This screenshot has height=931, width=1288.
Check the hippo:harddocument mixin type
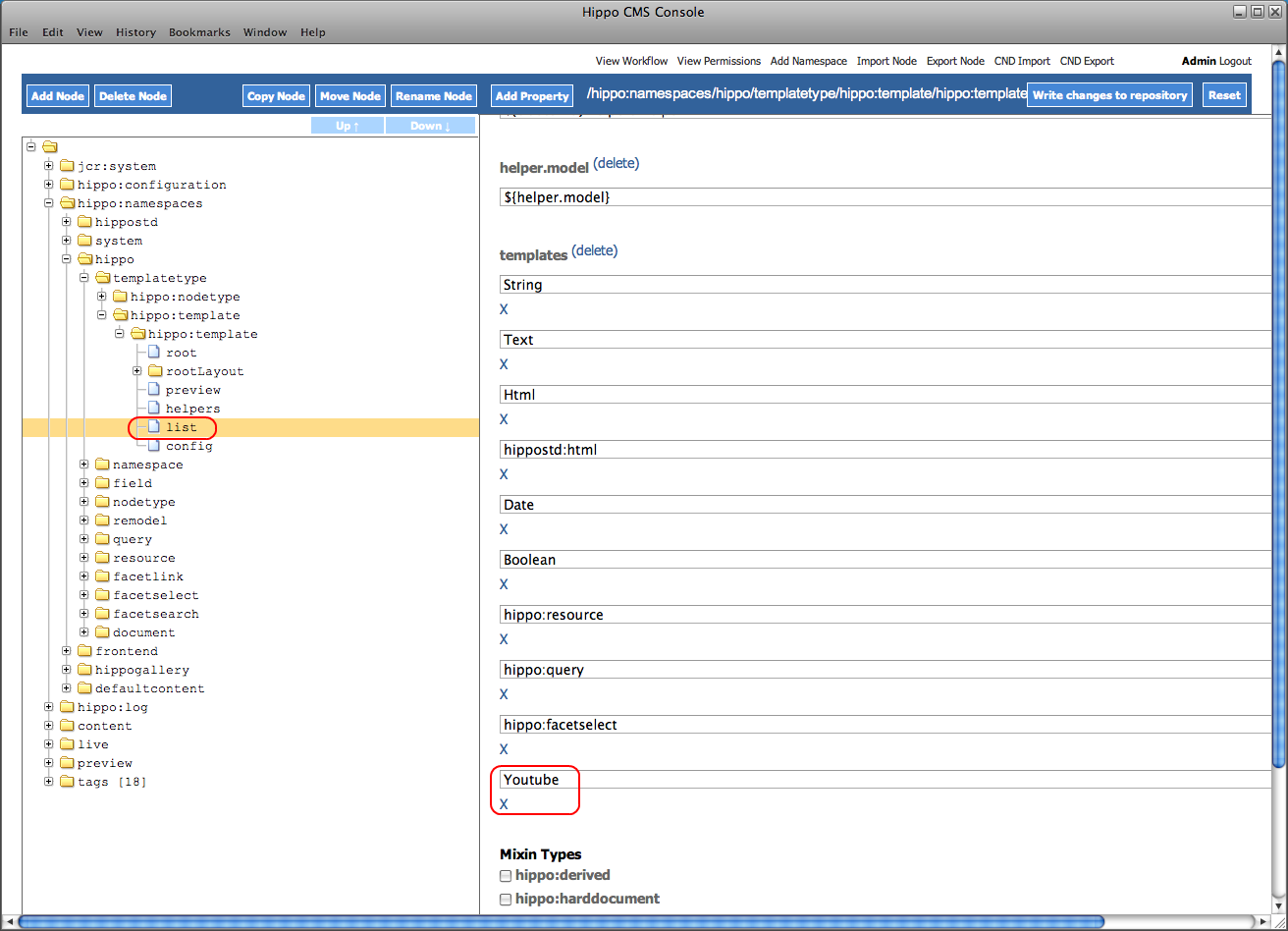[x=506, y=900]
